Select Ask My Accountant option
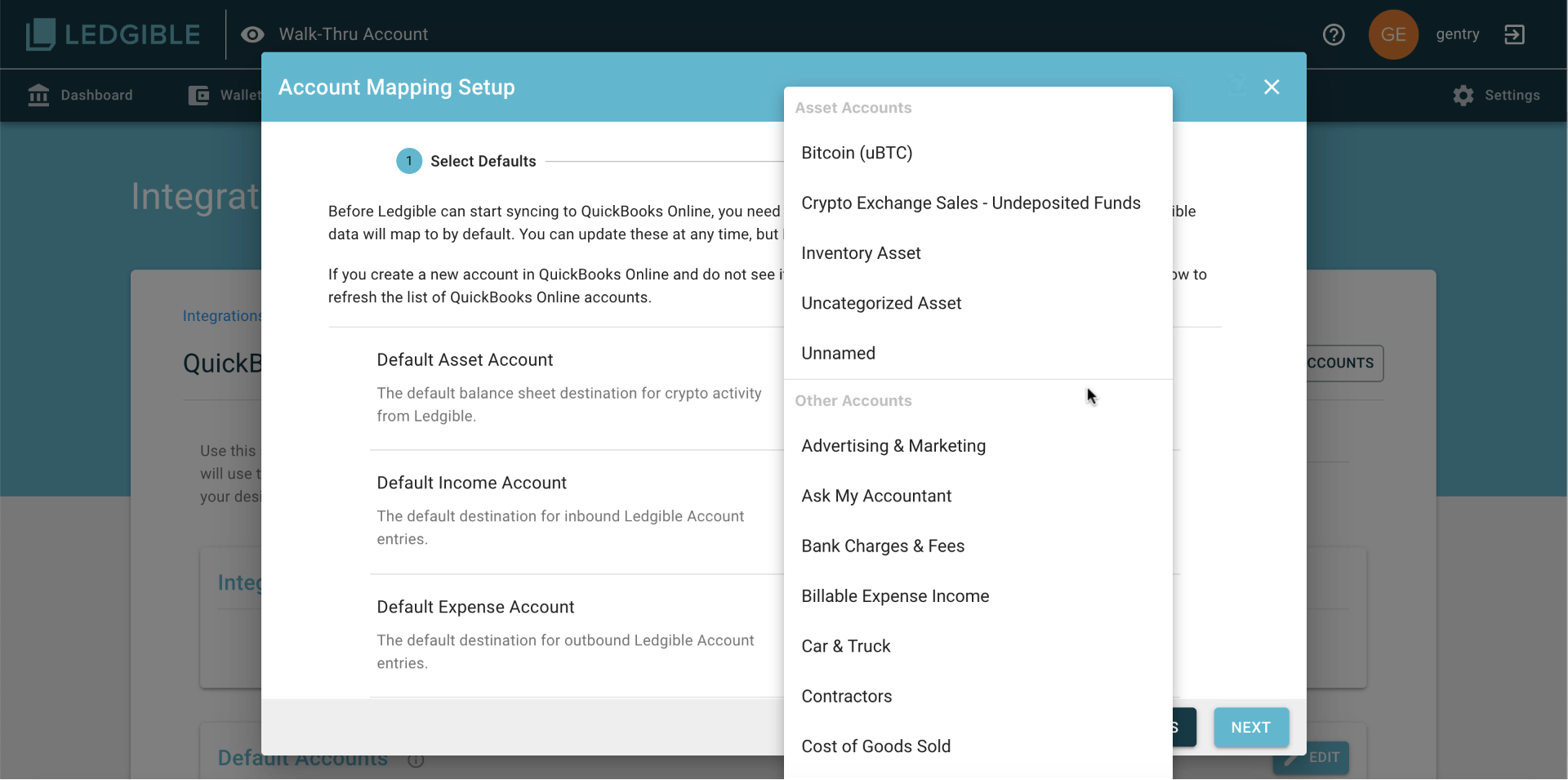The width and height of the screenshot is (1568, 780). pyautogui.click(x=978, y=496)
